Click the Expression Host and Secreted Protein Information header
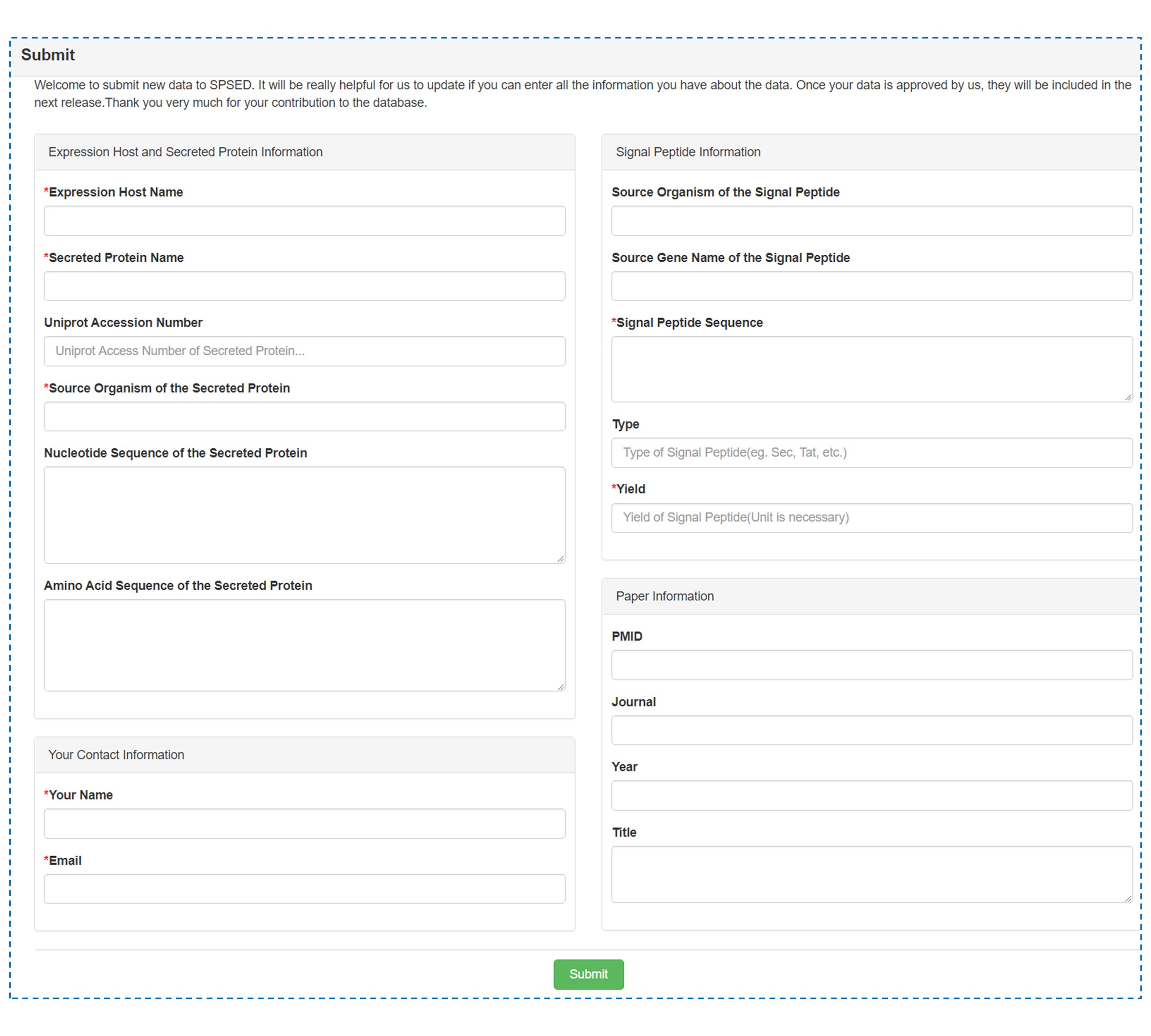Viewport: 1151px width, 1036px height. [305, 152]
